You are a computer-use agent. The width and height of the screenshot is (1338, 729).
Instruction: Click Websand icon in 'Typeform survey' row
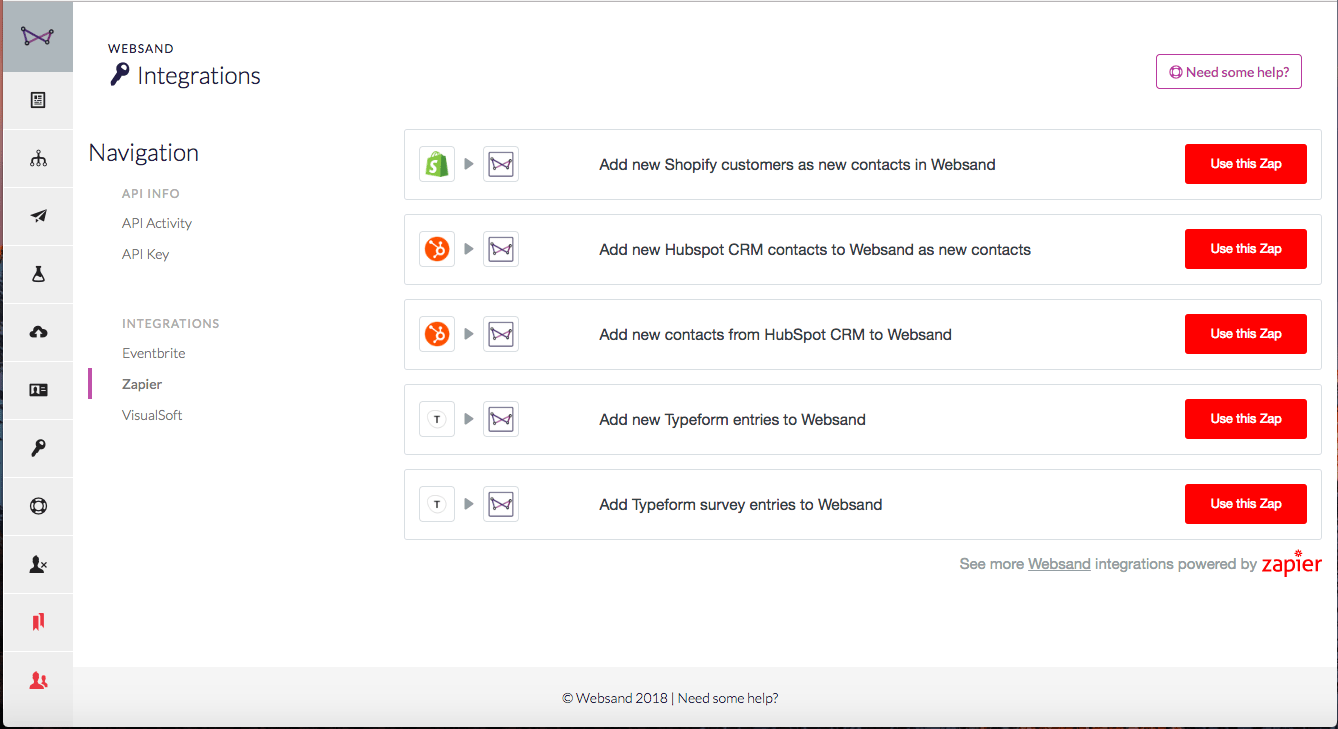501,504
